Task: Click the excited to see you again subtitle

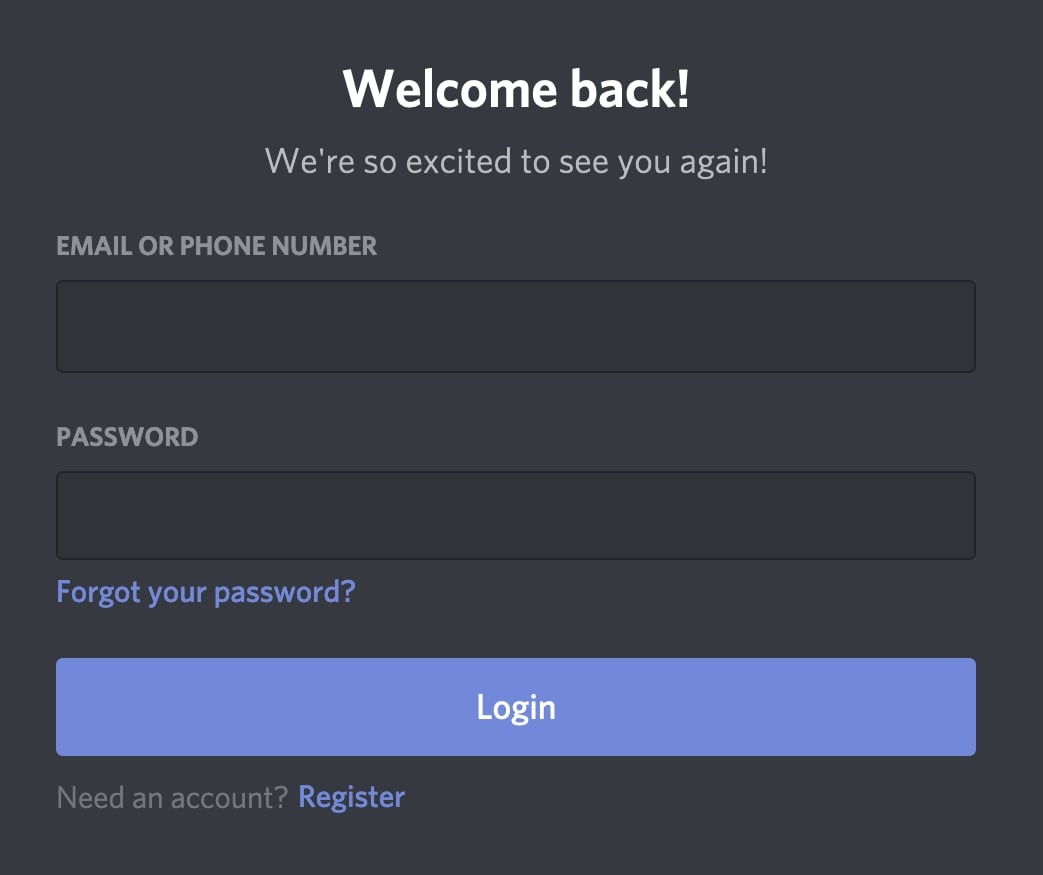Action: [x=516, y=161]
